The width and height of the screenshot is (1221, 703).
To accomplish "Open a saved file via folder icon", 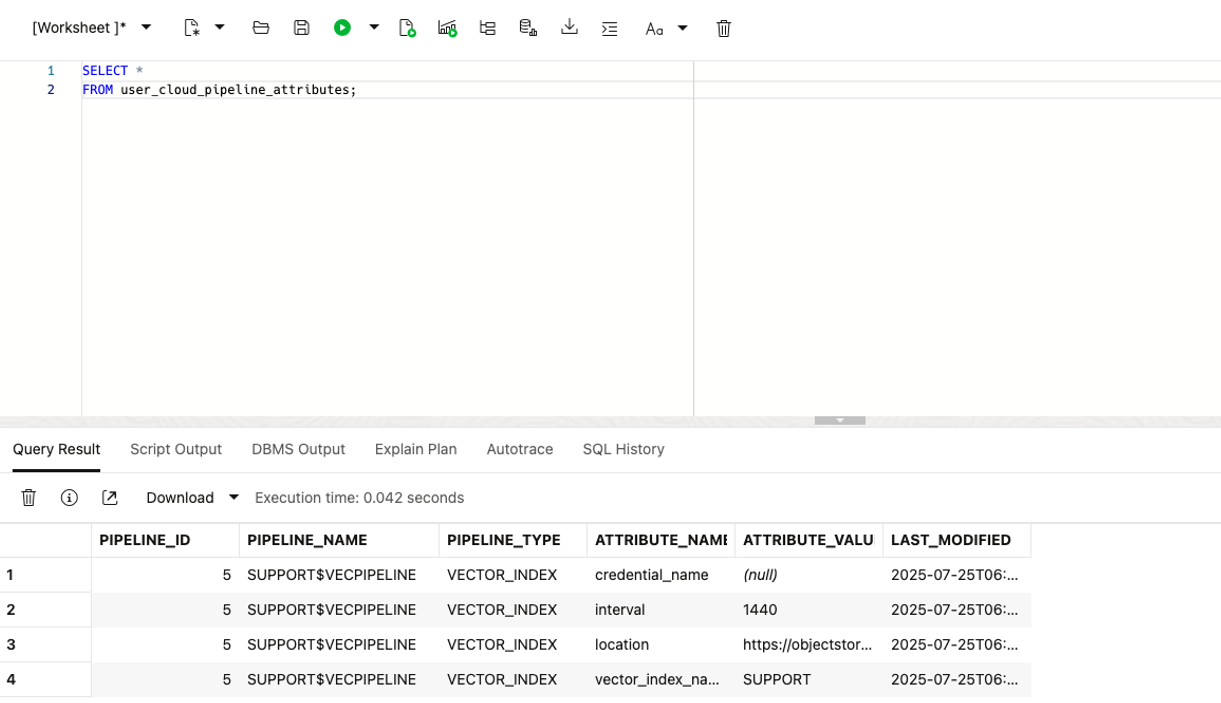I will [261, 28].
